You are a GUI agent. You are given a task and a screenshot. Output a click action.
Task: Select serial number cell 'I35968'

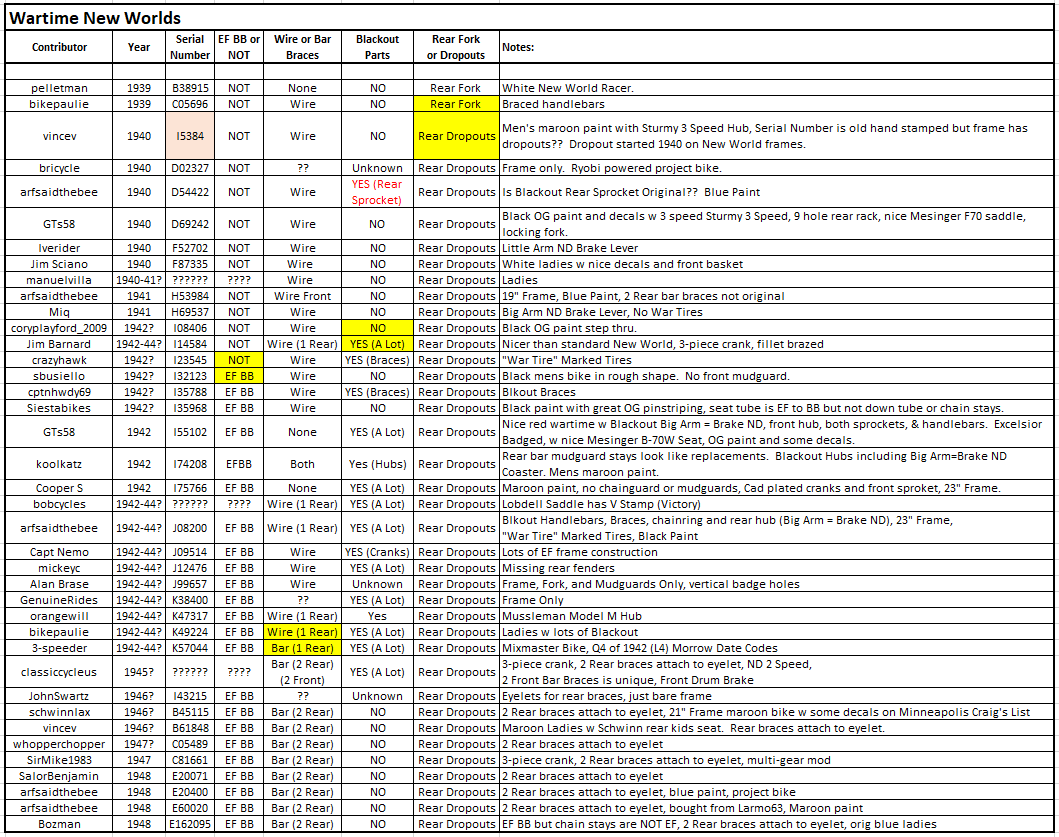[x=190, y=408]
